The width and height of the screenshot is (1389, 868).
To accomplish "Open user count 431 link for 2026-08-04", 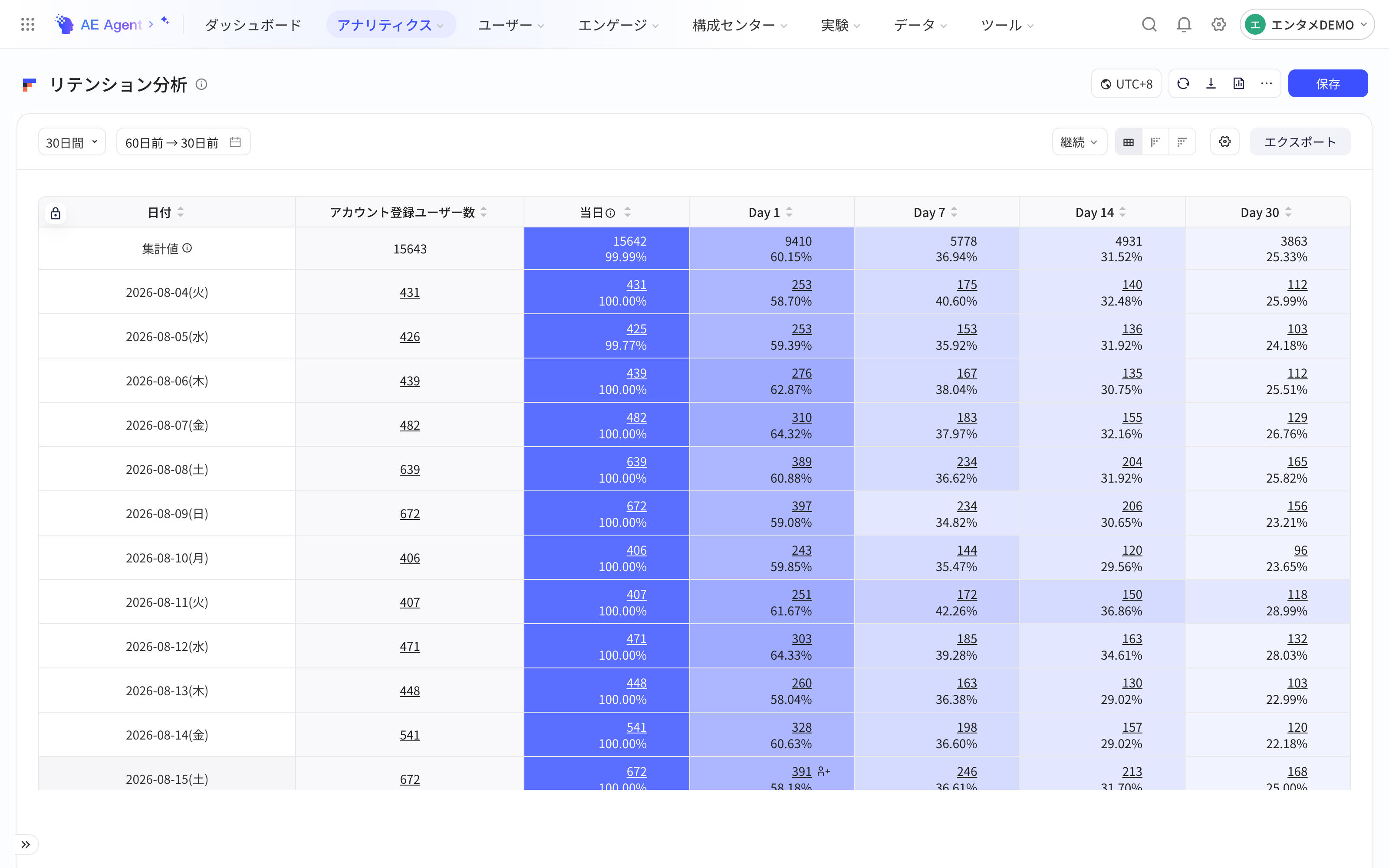I will point(410,292).
